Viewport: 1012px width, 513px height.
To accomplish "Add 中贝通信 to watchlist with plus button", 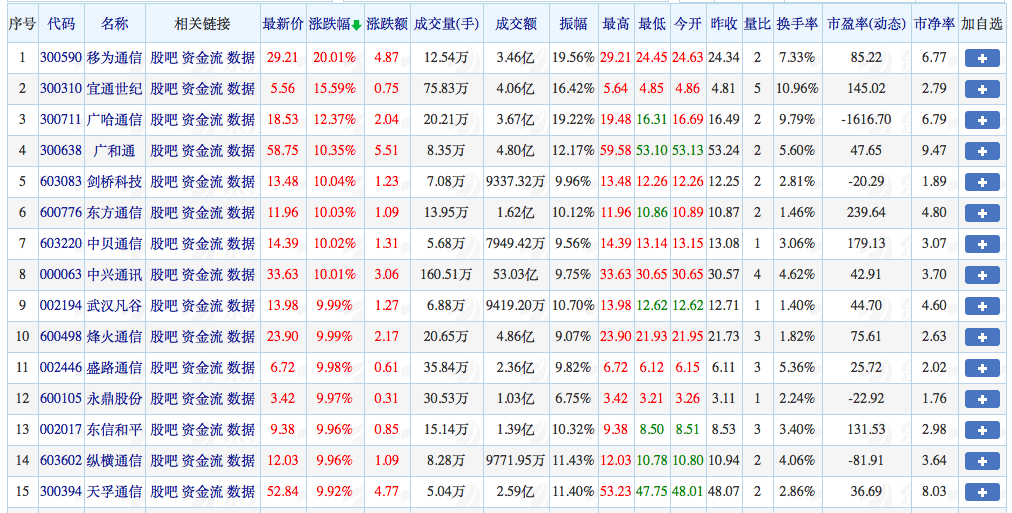I will click(982, 244).
